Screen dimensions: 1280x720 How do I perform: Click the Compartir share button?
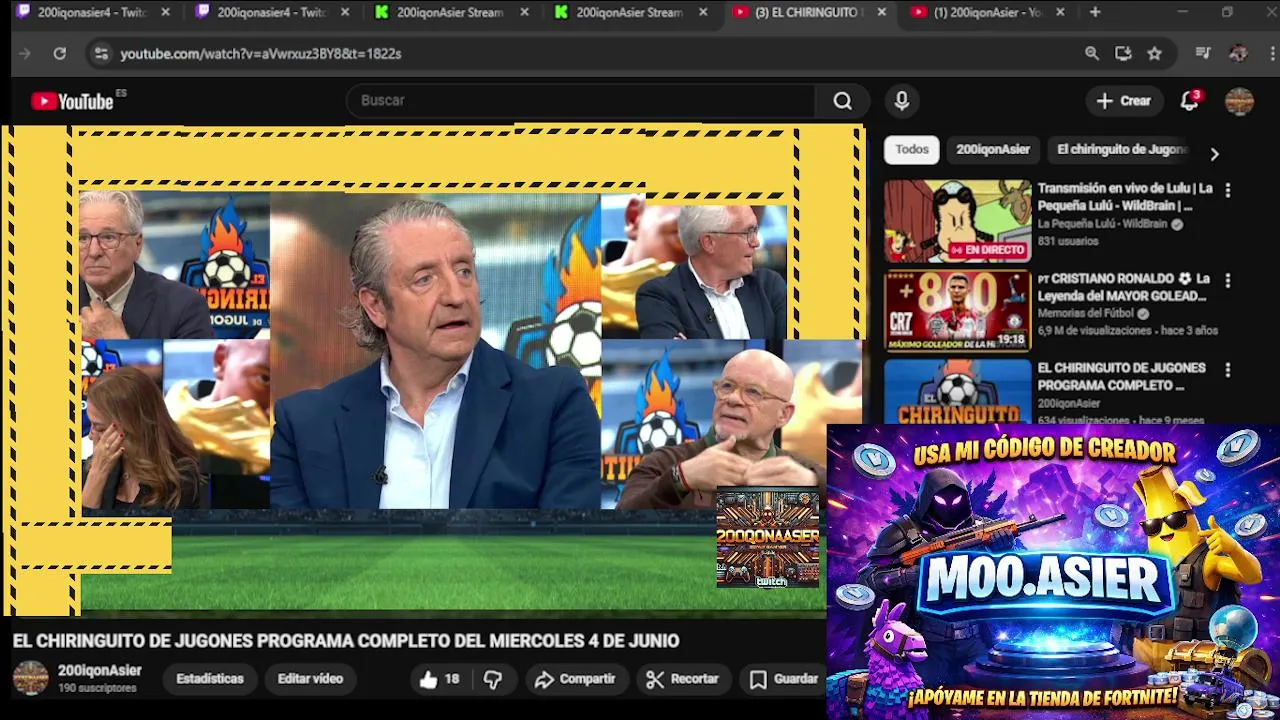[x=575, y=679]
